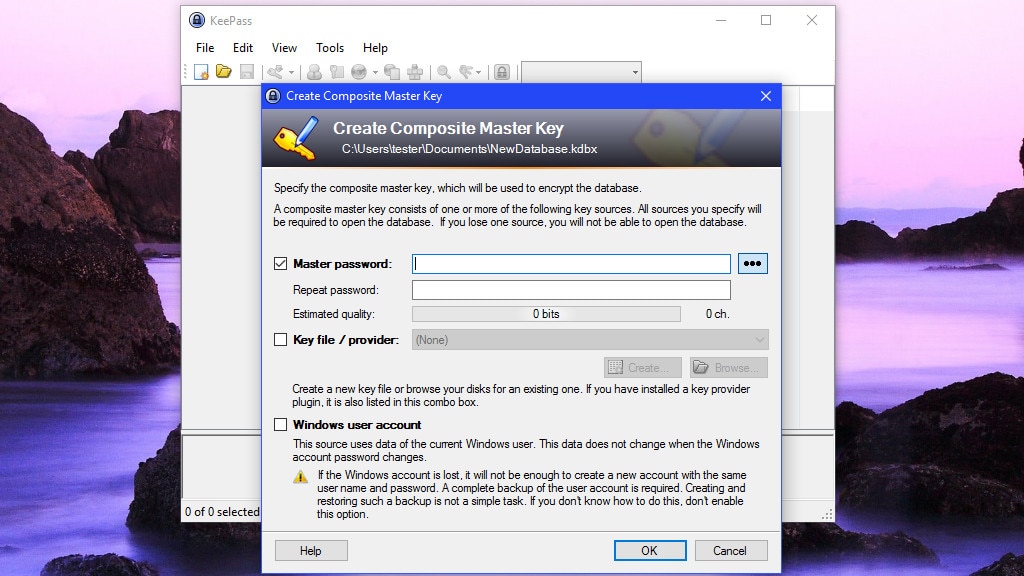Screen dimensions: 1024x576
Task: Click the yellow warning triangle icon
Action: [300, 477]
